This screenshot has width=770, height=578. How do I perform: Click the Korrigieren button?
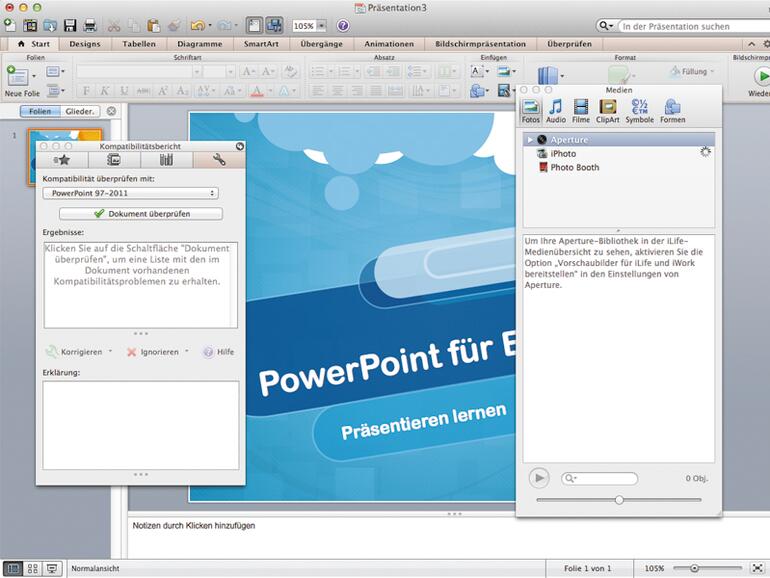(x=79, y=352)
